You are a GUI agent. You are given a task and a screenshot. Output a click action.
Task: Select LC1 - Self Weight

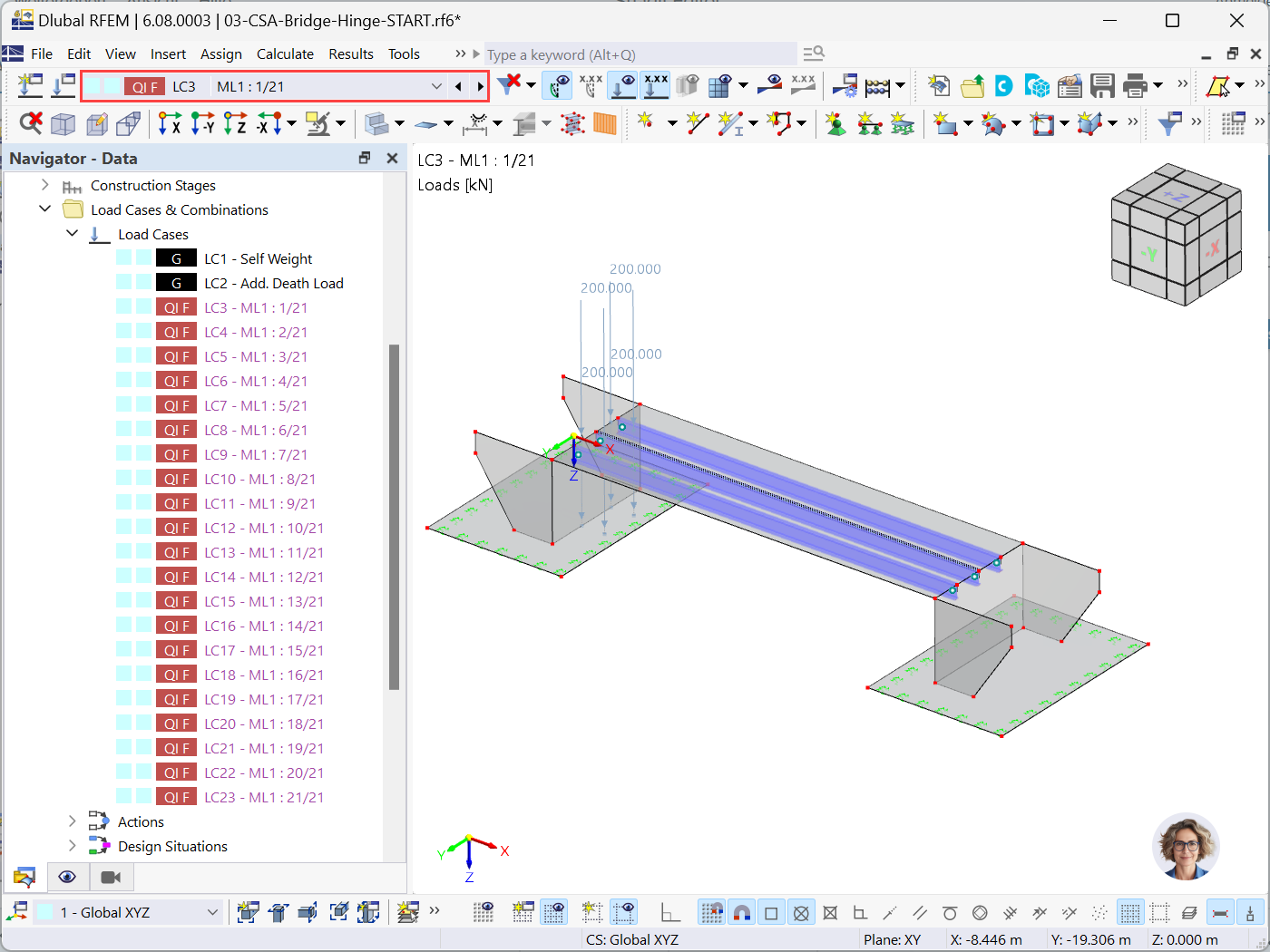click(258, 258)
